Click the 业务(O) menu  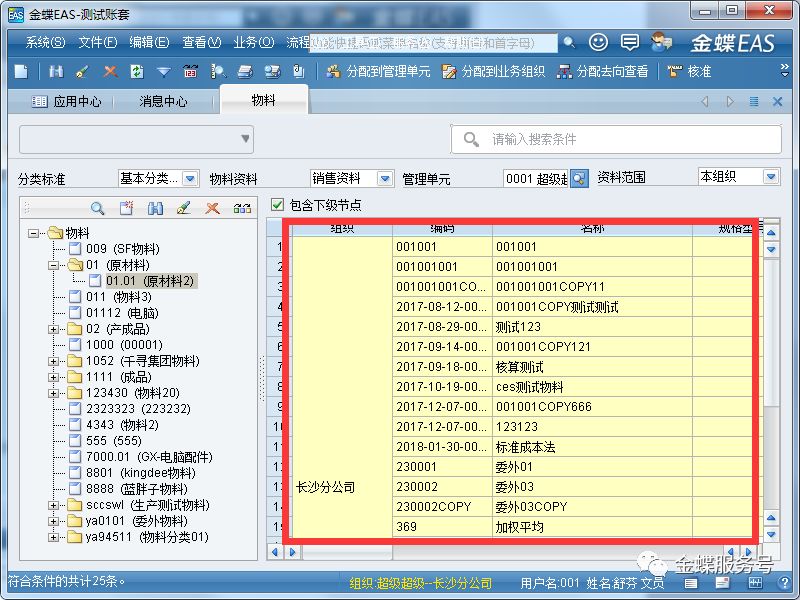pos(254,42)
